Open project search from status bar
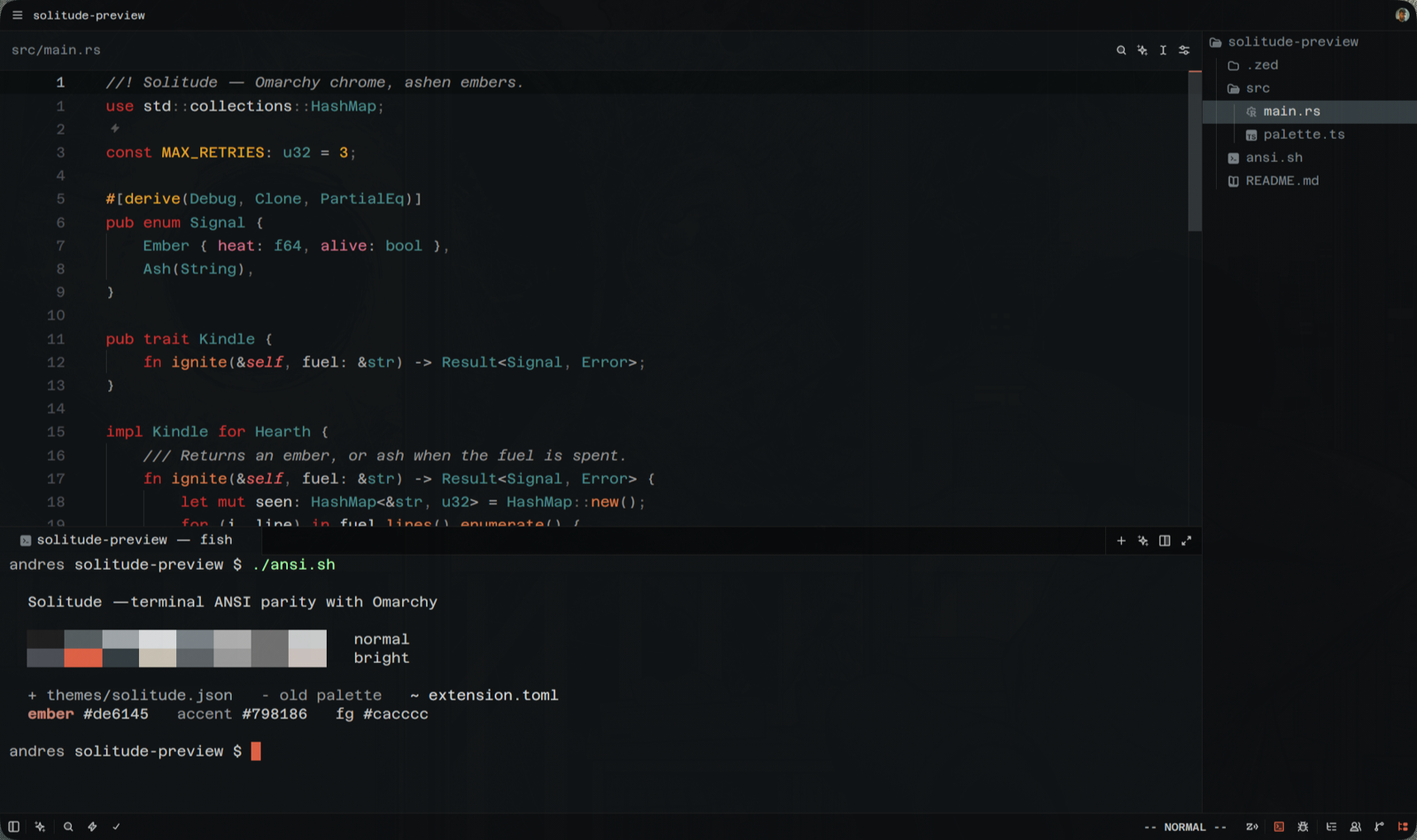 click(x=68, y=827)
